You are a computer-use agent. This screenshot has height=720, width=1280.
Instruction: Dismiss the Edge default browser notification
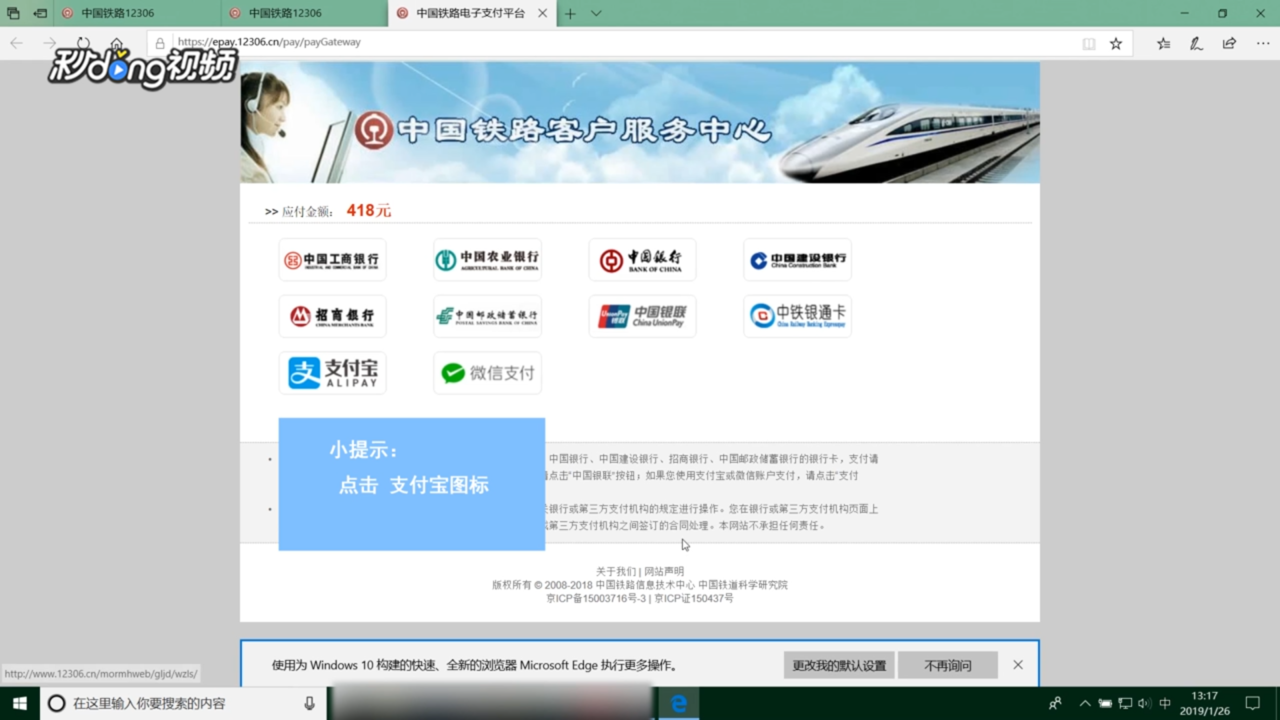pos(1018,665)
